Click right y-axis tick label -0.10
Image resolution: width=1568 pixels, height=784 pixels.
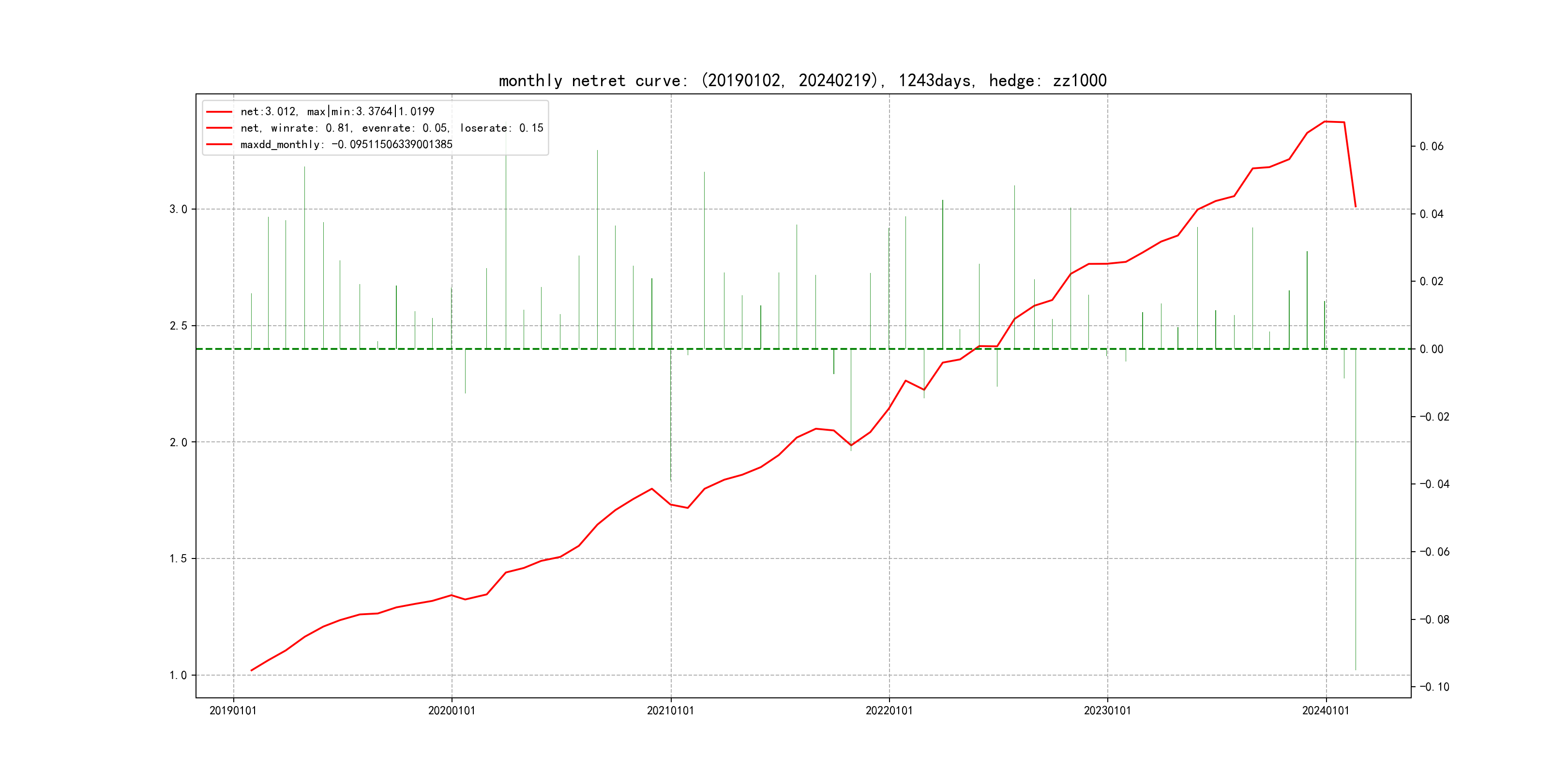[1434, 687]
